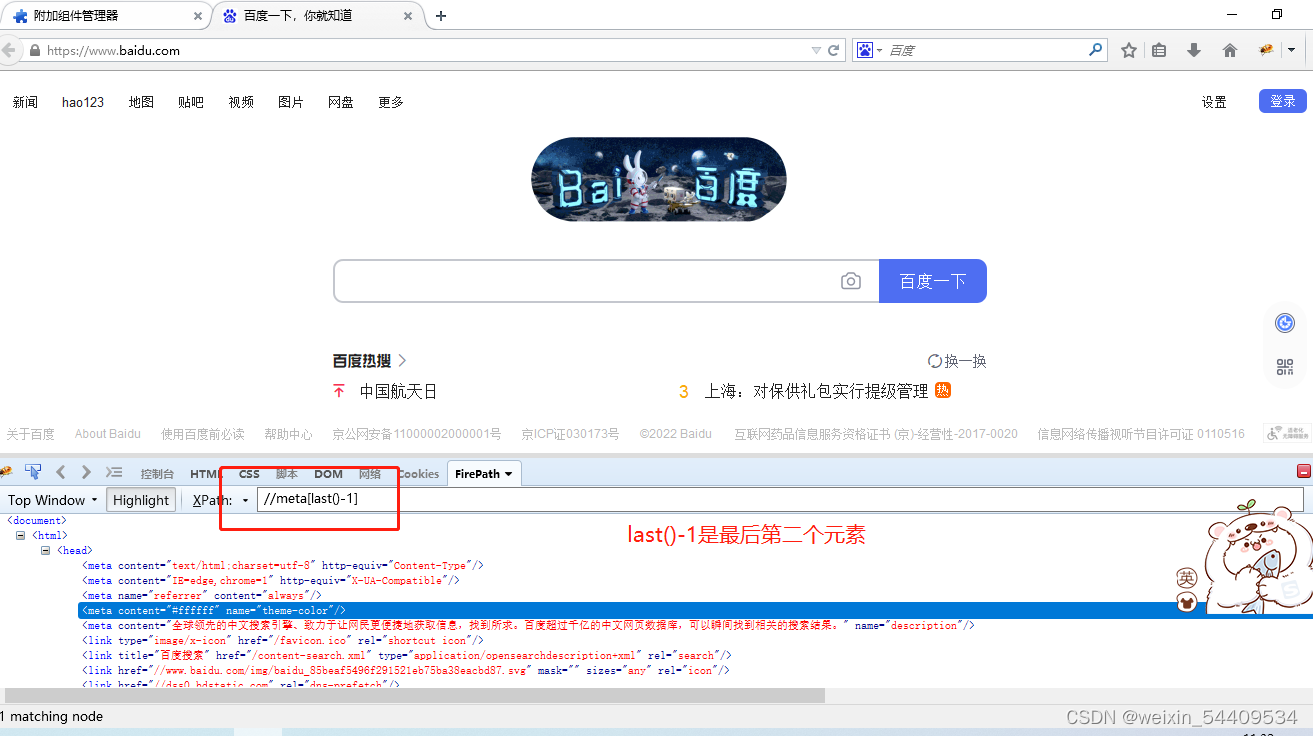Click the "1 matching node" status text

point(52,716)
